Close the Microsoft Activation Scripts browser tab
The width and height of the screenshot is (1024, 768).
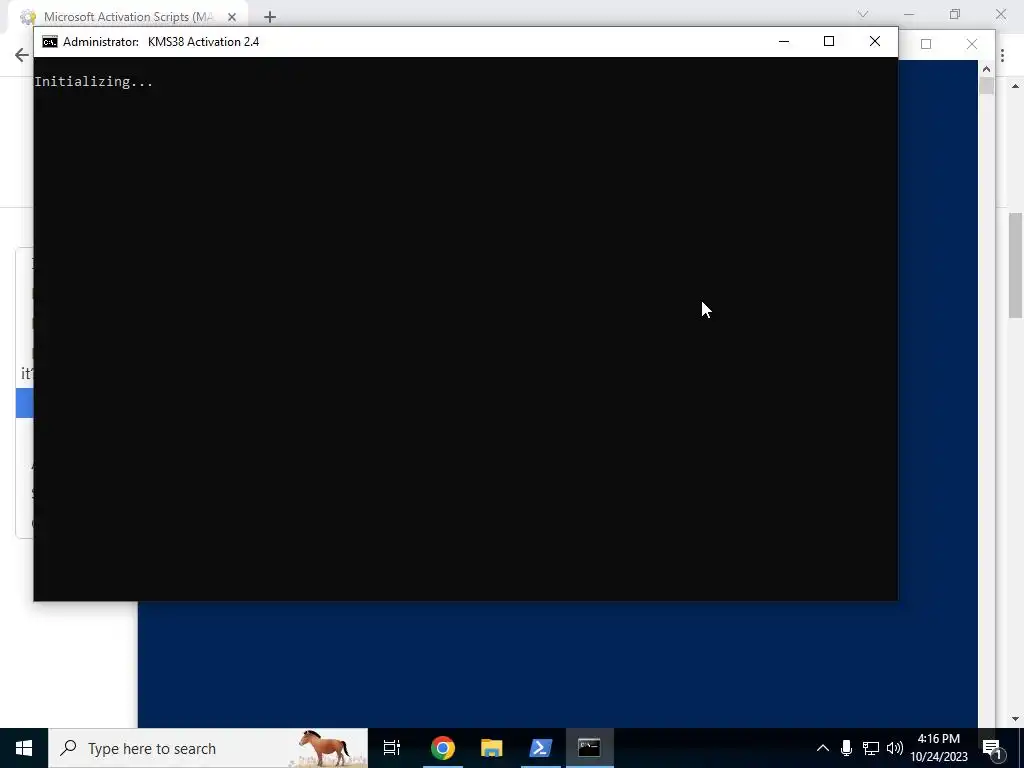point(232,17)
